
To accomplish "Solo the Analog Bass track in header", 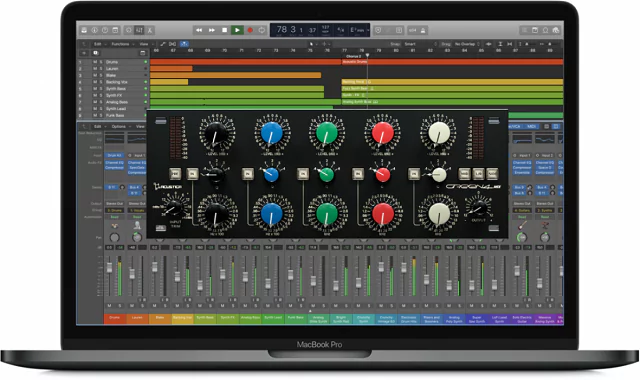I will pyautogui.click(x=101, y=102).
